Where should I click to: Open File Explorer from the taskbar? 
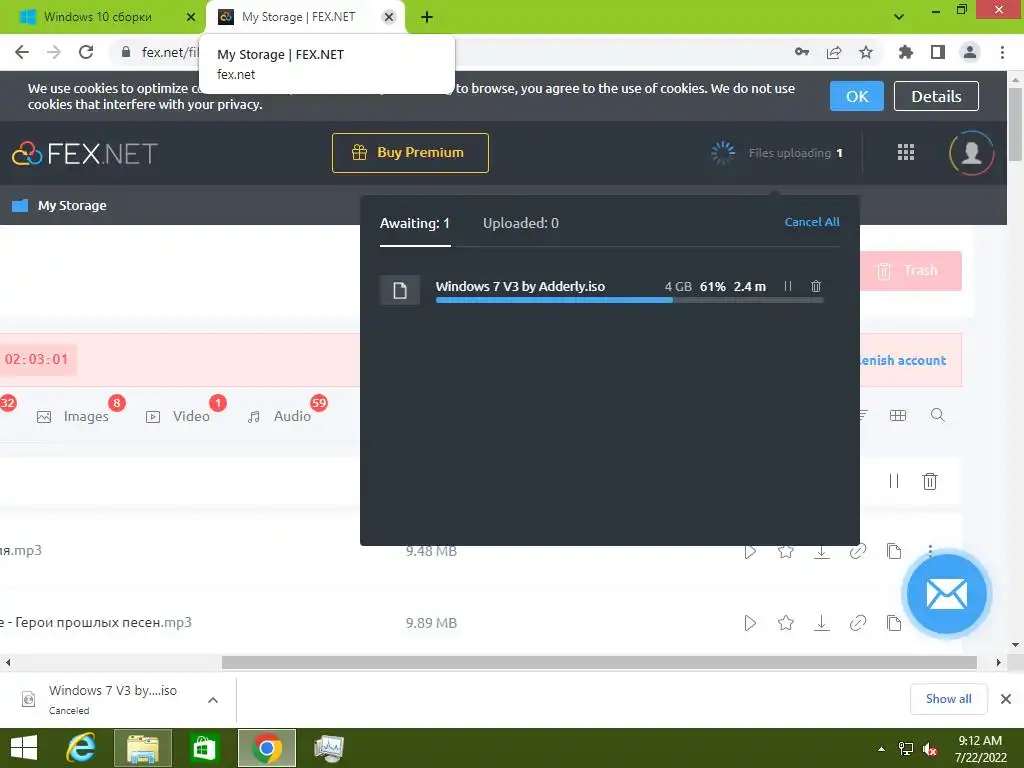pos(142,748)
